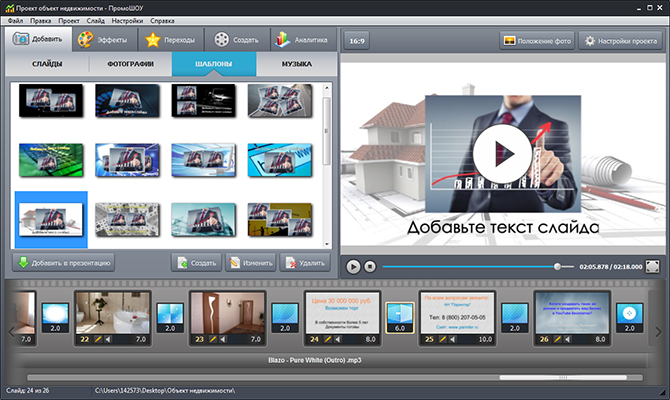The width and height of the screenshot is (670, 400).
Task: Click the sound icon on slide 25
Action: (454, 341)
